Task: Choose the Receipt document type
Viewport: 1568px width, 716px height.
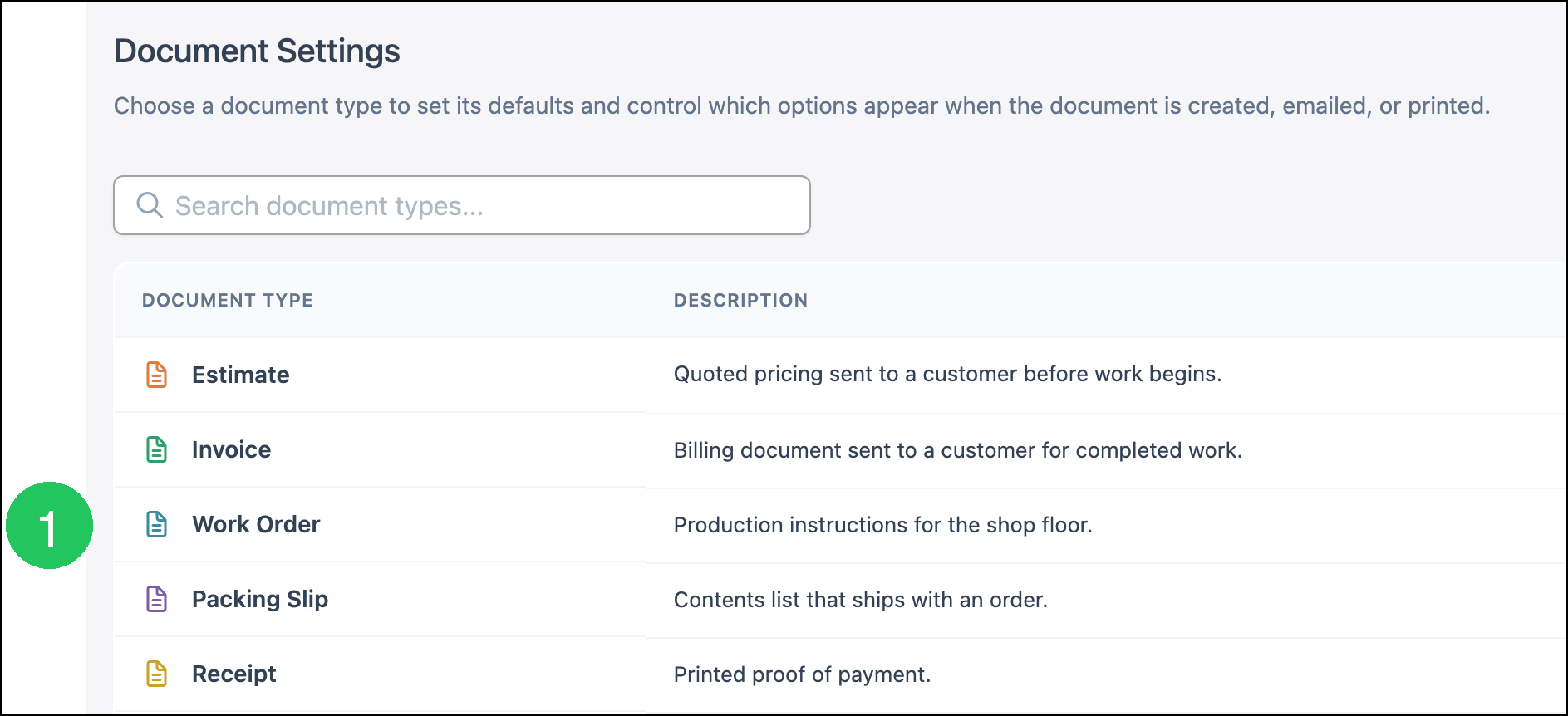Action: pyautogui.click(x=233, y=674)
